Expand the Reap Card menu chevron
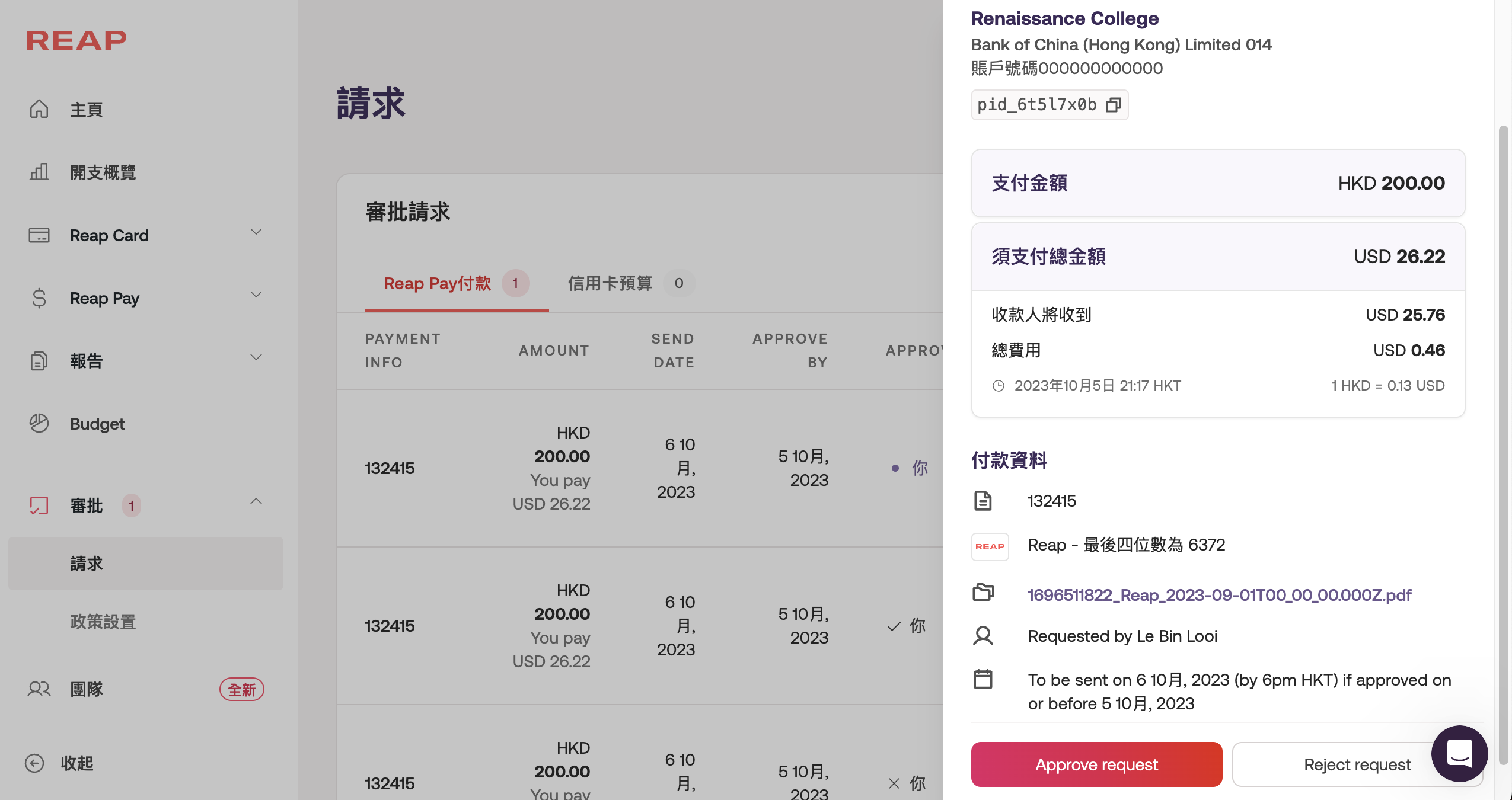Image resolution: width=1512 pixels, height=800 pixels. 256,232
